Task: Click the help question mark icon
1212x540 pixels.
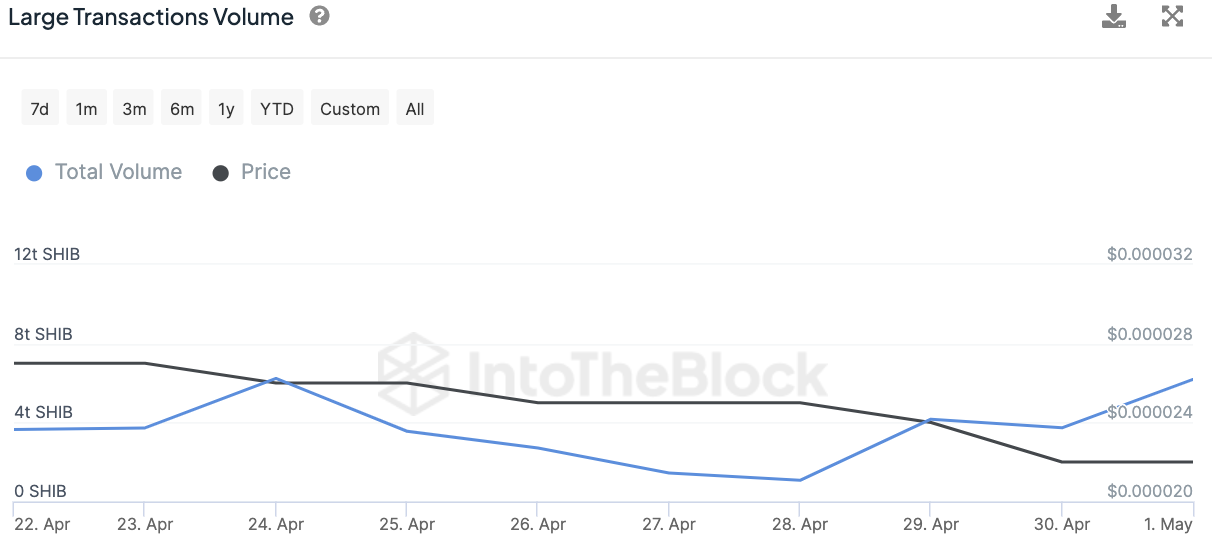Action: 319,16
